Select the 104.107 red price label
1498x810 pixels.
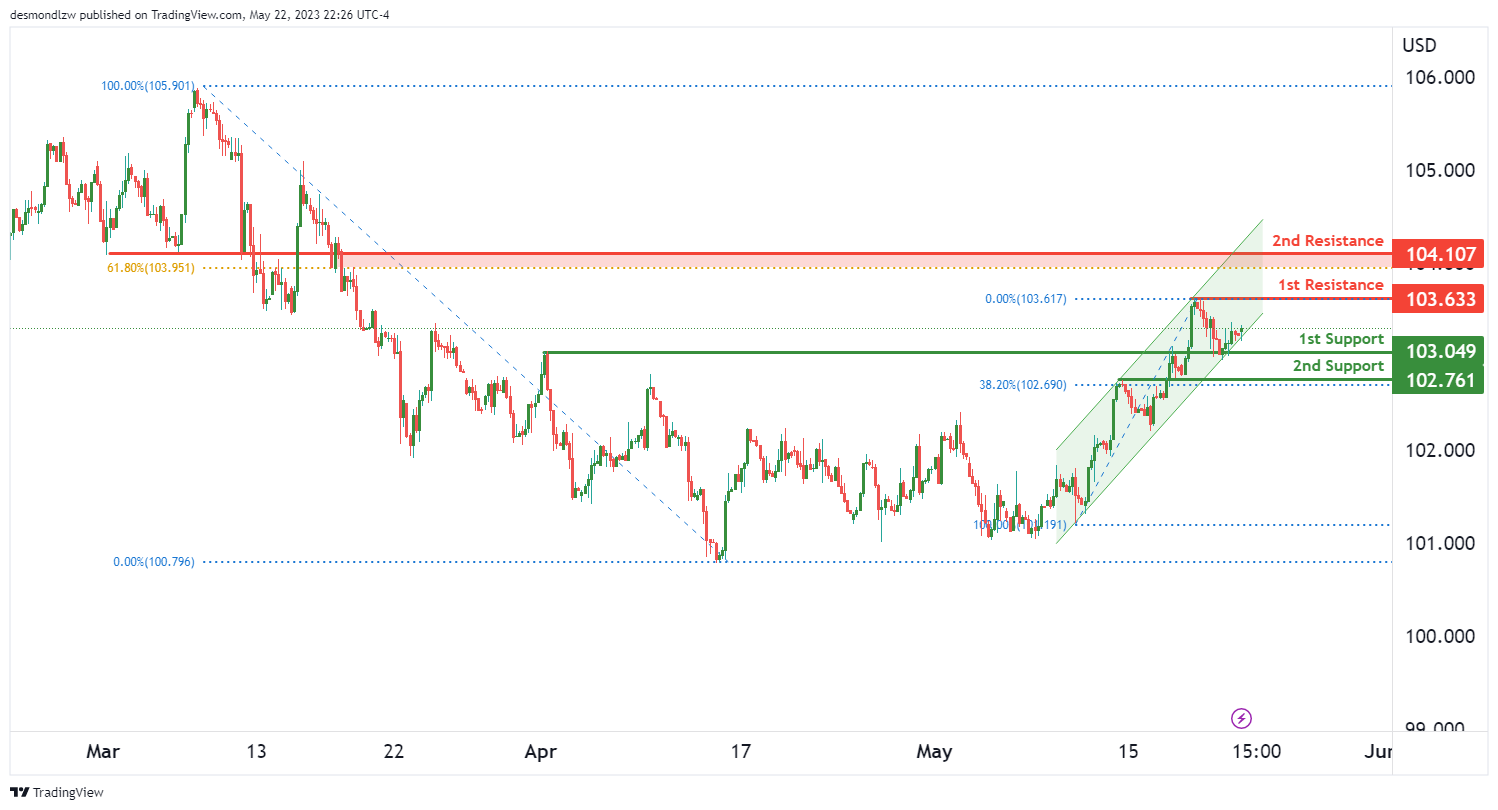coord(1440,253)
